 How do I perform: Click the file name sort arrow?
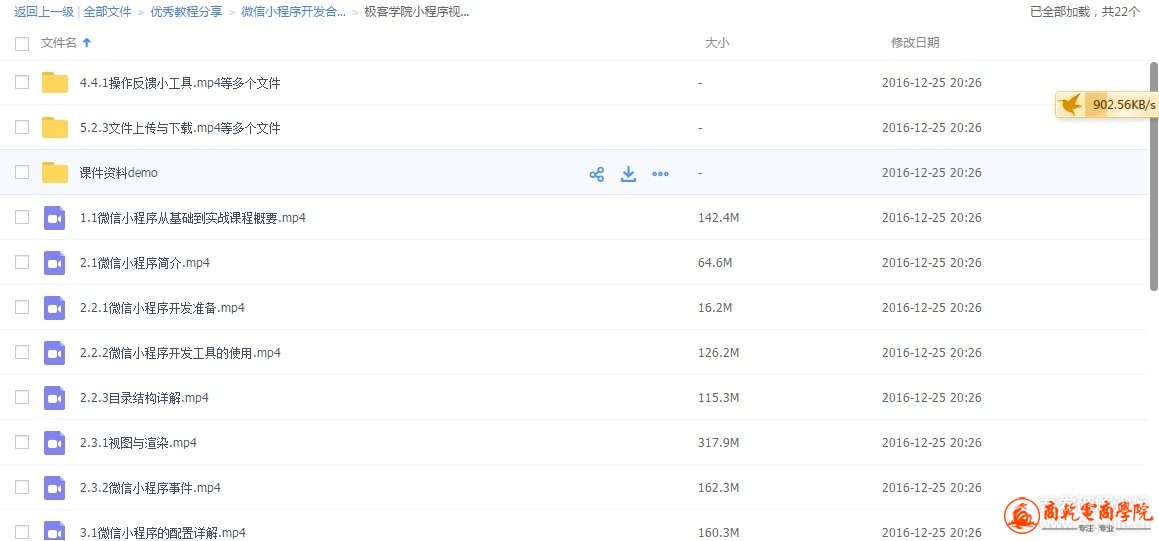tap(86, 43)
